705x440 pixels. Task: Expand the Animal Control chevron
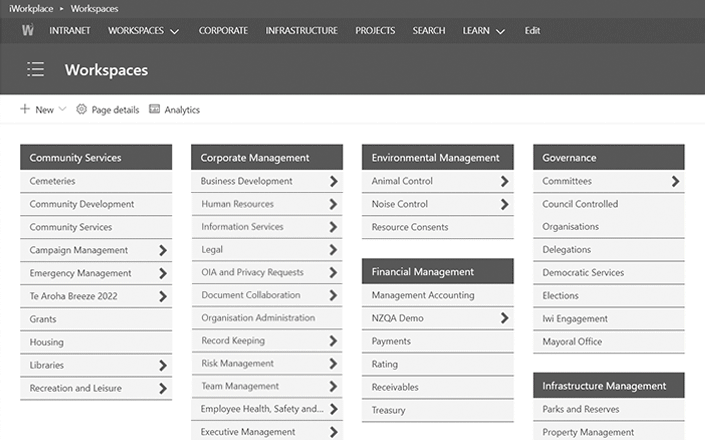tap(504, 181)
